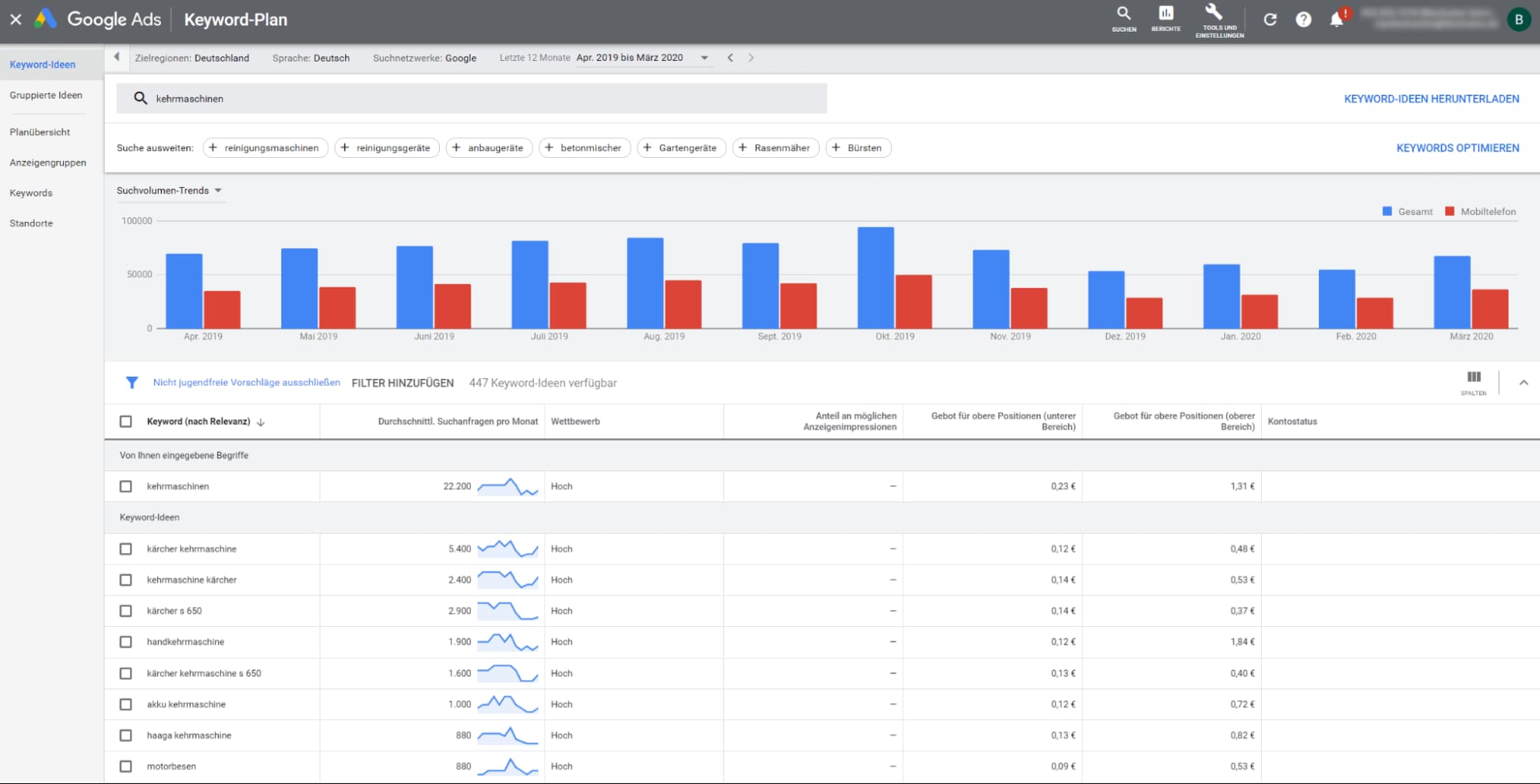
Task: Click the trend sparkline for motorbesen
Action: point(508,766)
